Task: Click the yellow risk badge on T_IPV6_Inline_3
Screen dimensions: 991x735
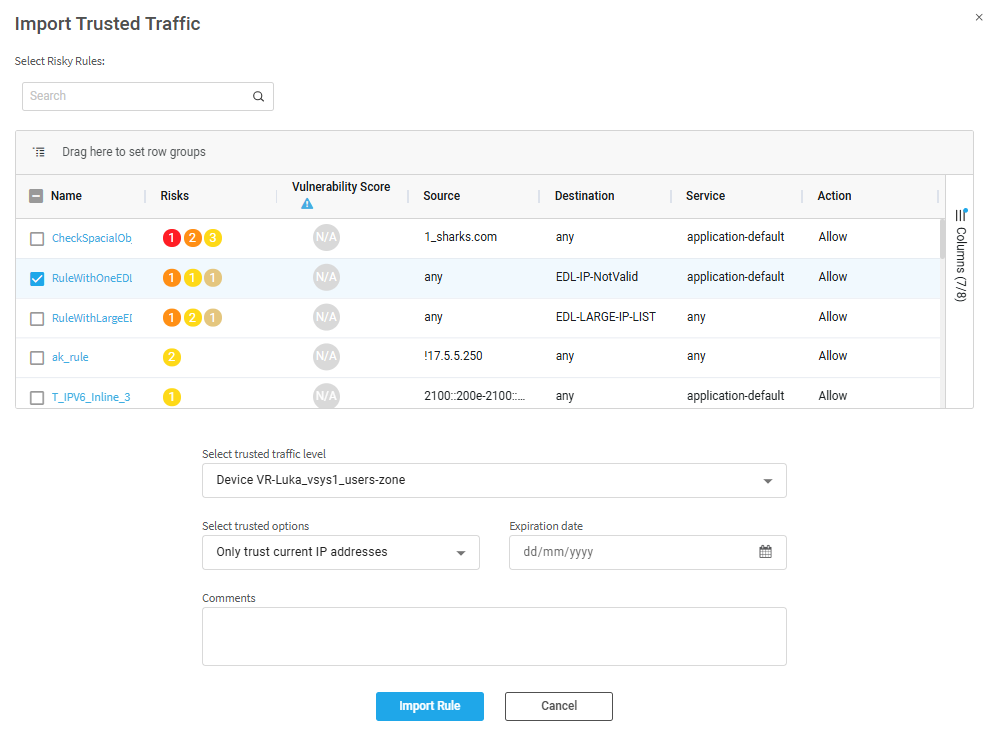Action: coord(171,397)
